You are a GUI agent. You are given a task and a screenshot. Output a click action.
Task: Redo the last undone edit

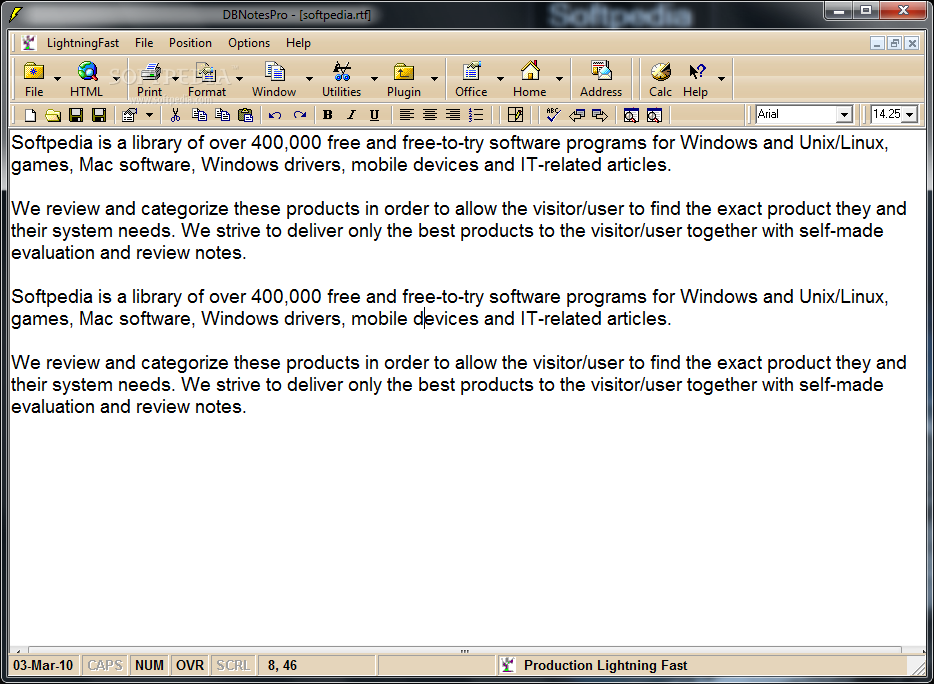coord(300,115)
